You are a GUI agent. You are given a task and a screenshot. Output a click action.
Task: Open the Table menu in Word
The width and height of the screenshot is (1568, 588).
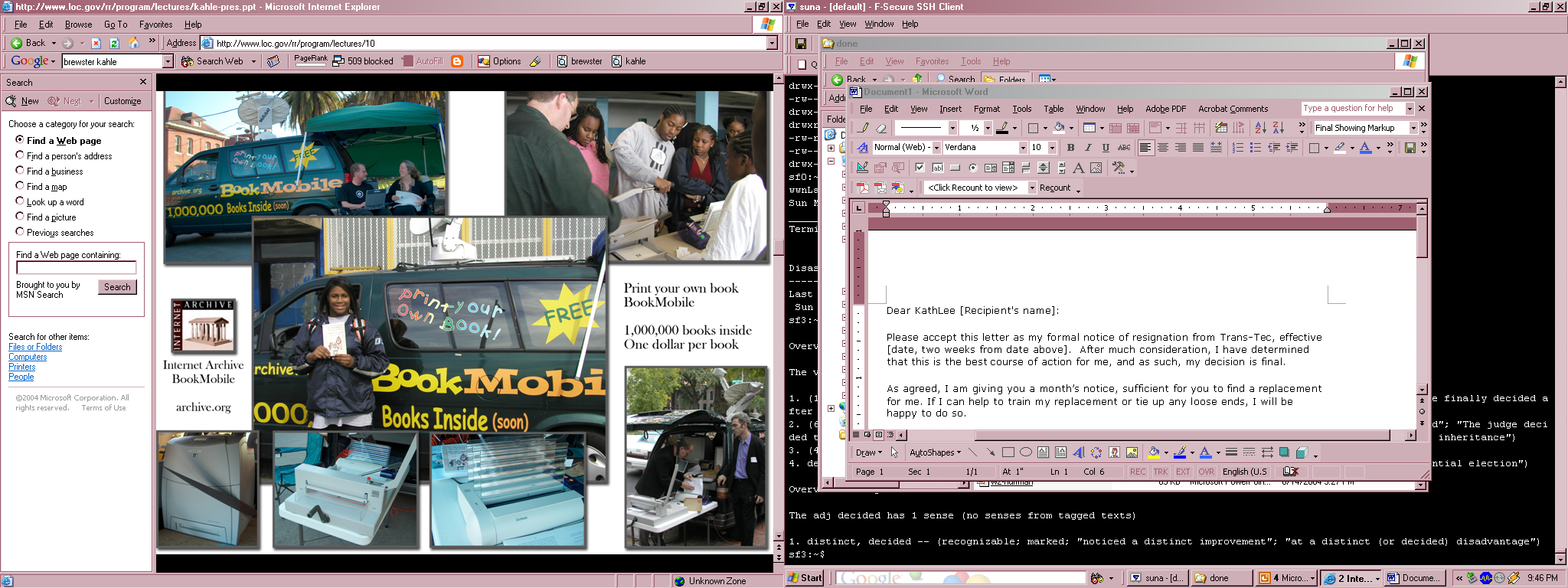click(x=1053, y=109)
